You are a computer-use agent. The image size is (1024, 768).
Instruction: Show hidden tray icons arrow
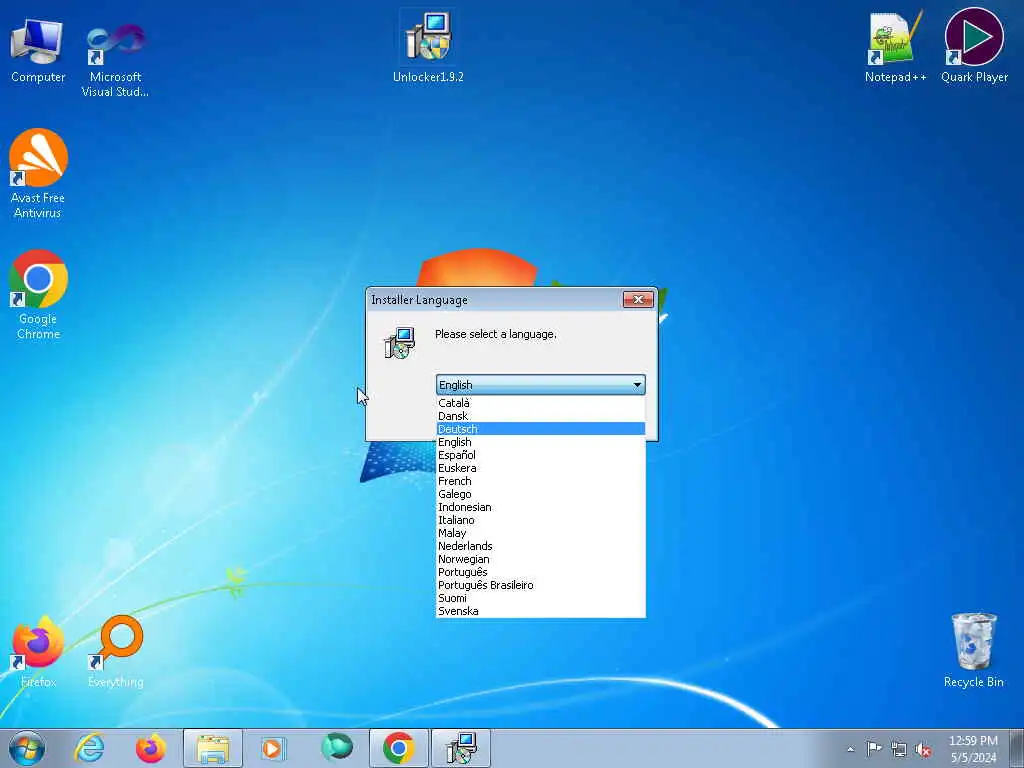tap(850, 749)
